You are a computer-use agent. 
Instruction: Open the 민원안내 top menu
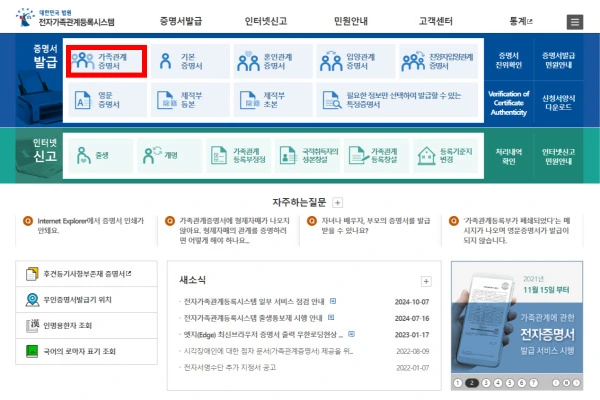(x=351, y=21)
